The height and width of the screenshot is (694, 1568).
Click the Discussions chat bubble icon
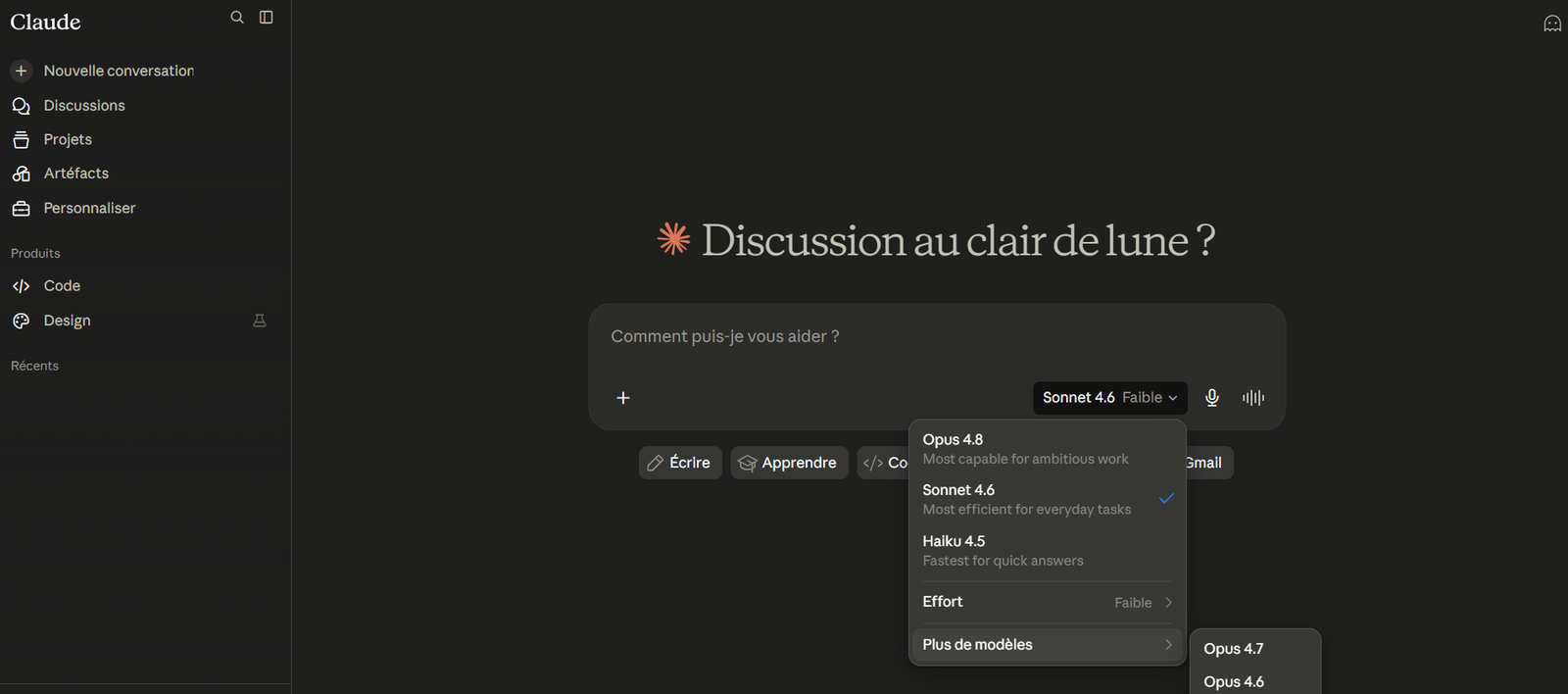coord(21,106)
